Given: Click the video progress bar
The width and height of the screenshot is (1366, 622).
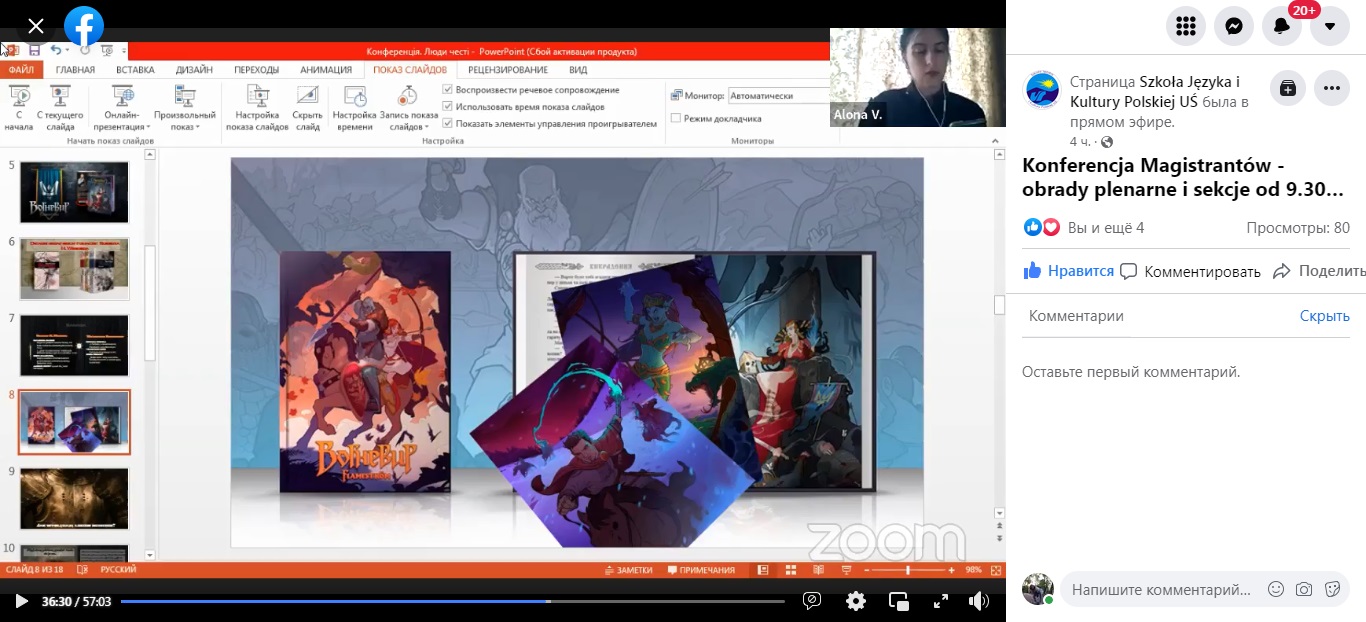Looking at the screenshot, I should [x=452, y=601].
